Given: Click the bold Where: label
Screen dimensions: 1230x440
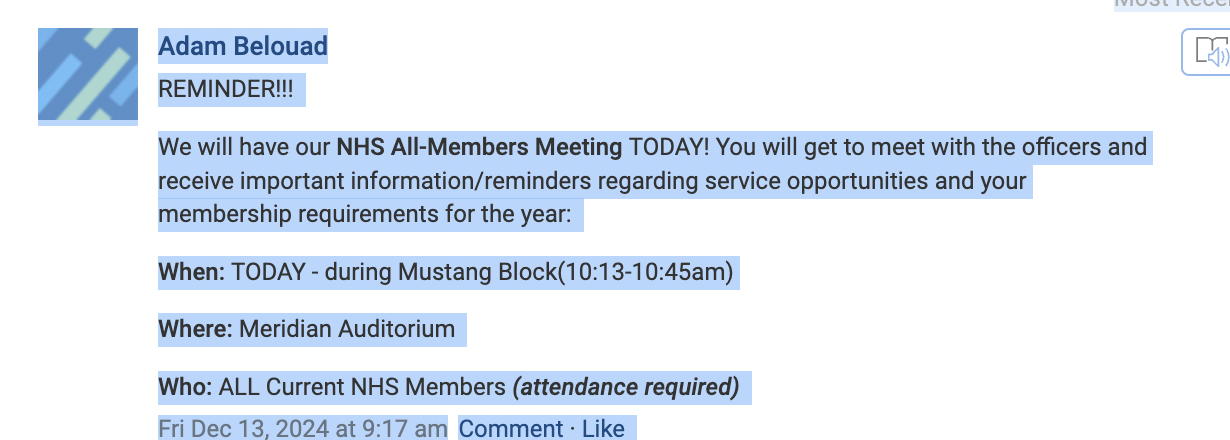Looking at the screenshot, I should 195,329.
